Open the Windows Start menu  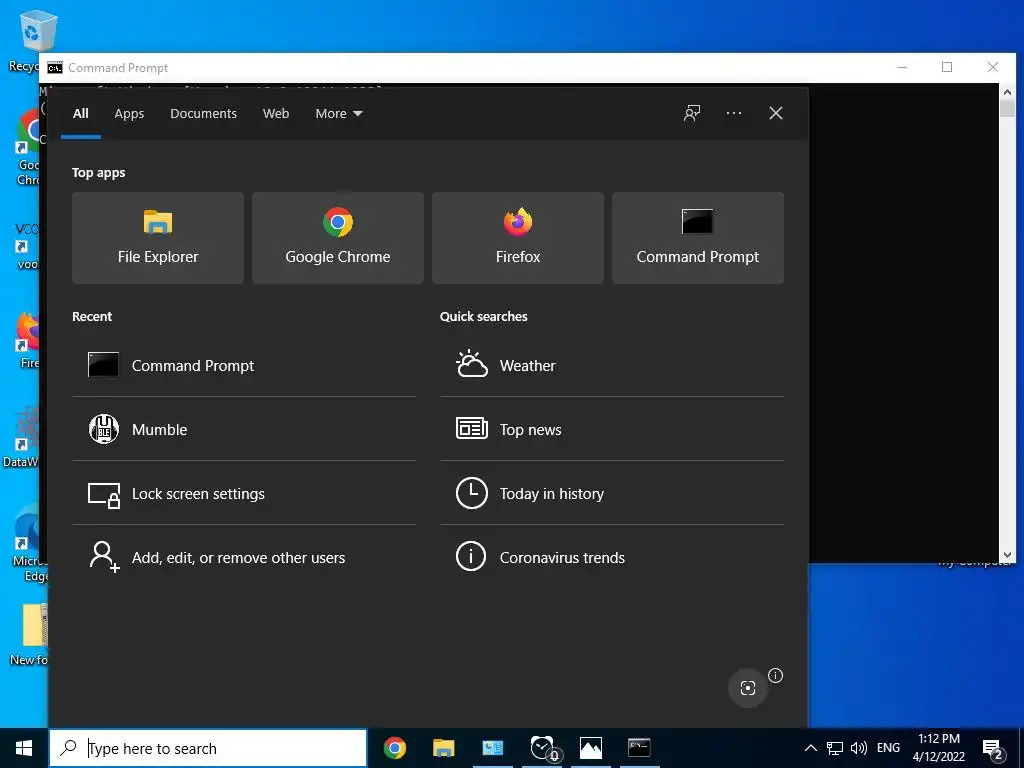(x=24, y=748)
